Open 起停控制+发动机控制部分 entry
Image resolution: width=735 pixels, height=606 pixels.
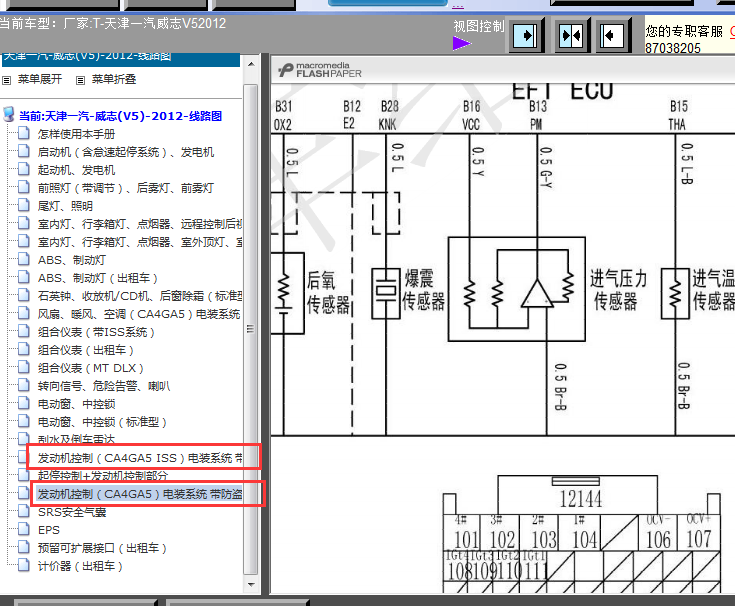[x=103, y=476]
